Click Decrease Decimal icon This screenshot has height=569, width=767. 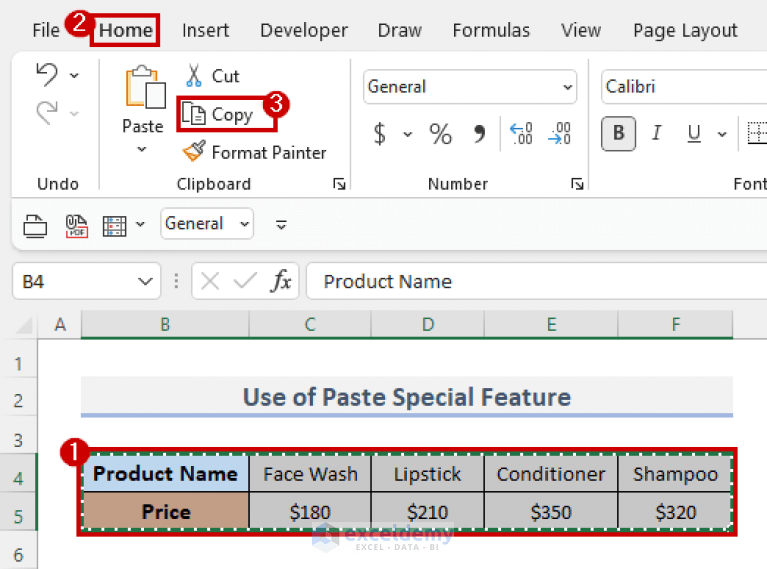[x=559, y=133]
